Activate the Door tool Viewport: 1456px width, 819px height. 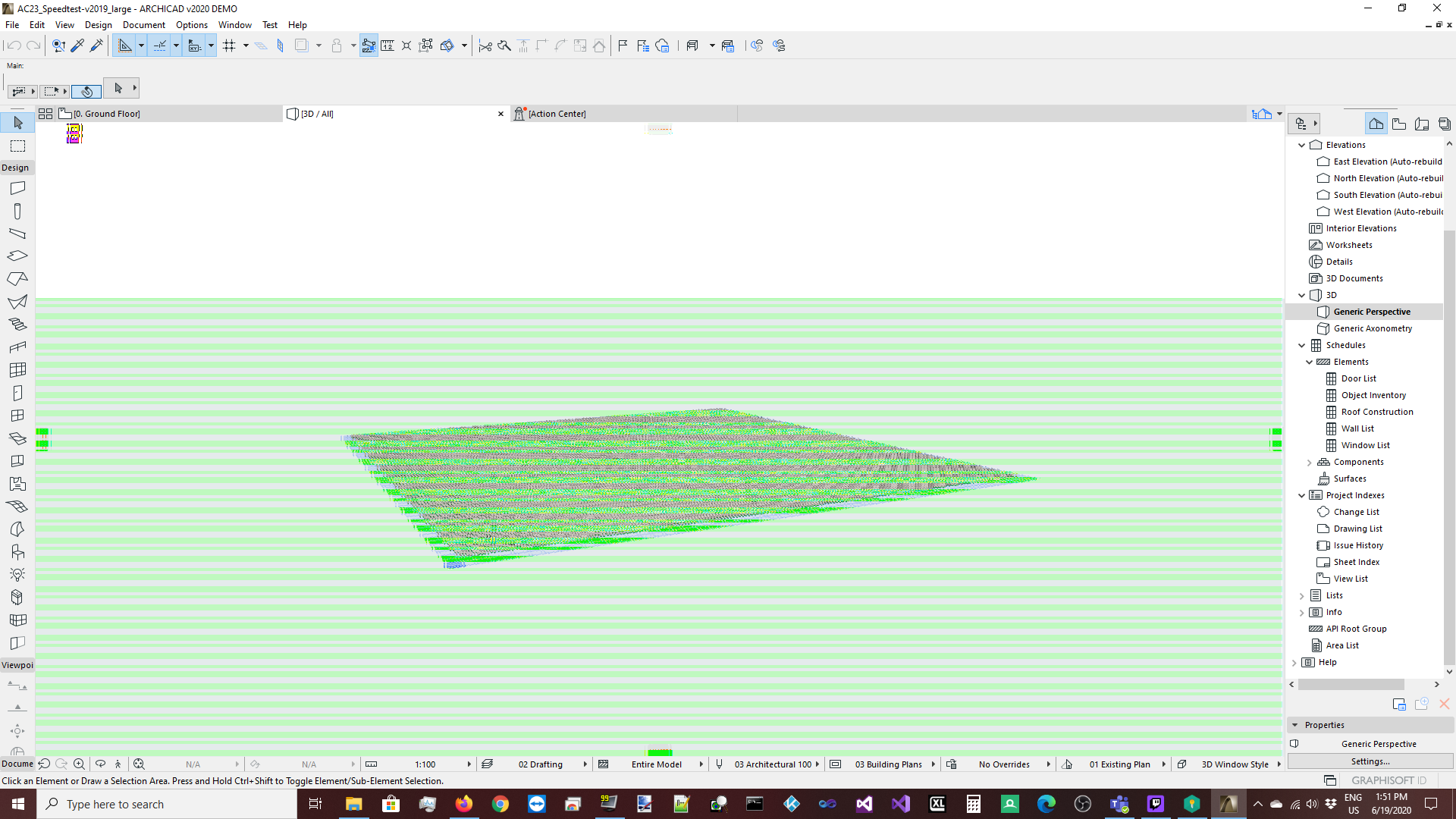17,393
